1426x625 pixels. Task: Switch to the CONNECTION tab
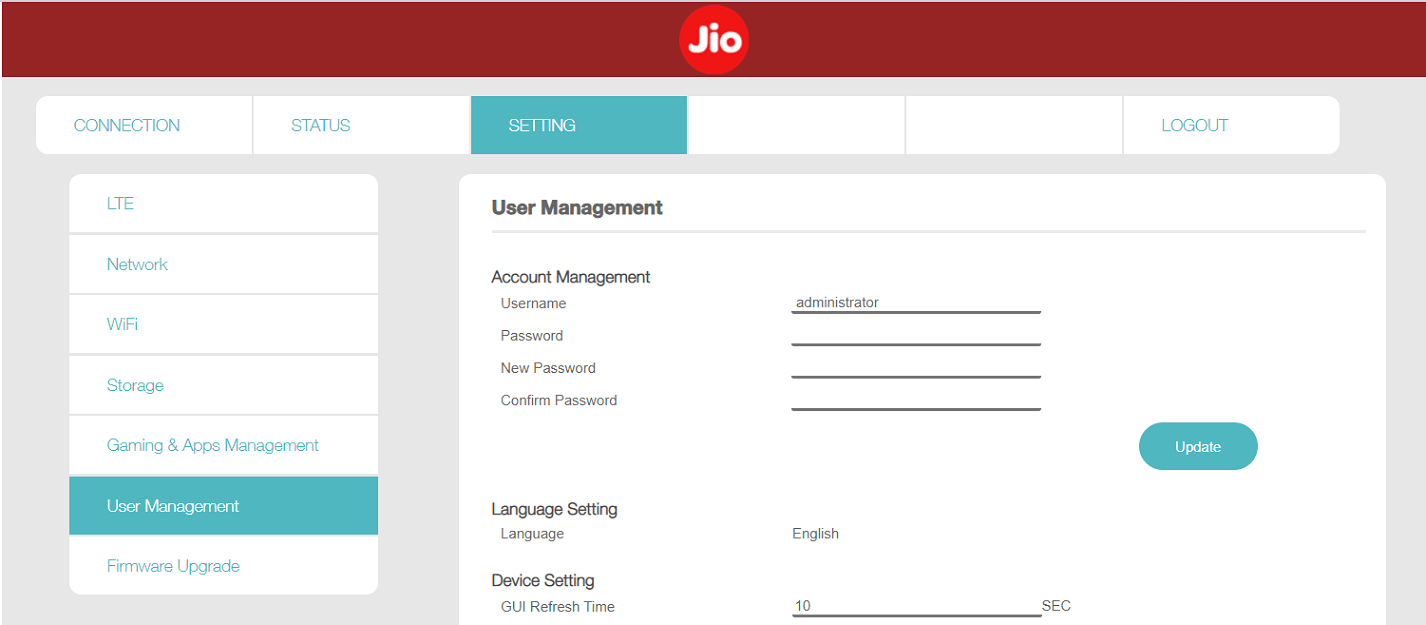click(127, 124)
